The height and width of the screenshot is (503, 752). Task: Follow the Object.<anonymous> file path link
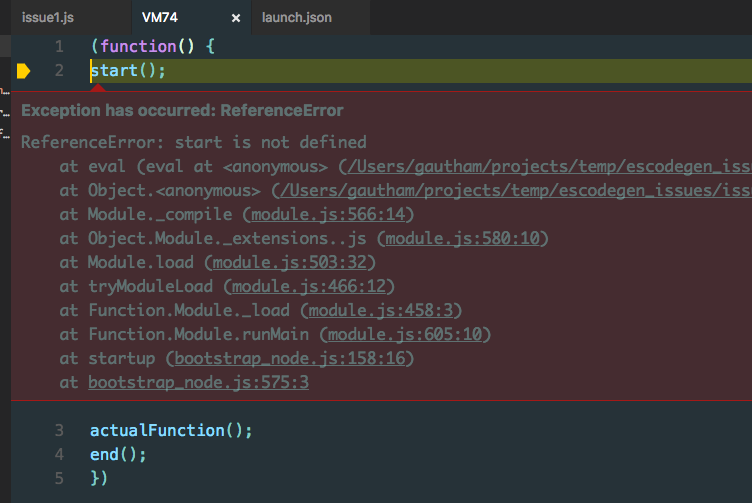(516, 190)
